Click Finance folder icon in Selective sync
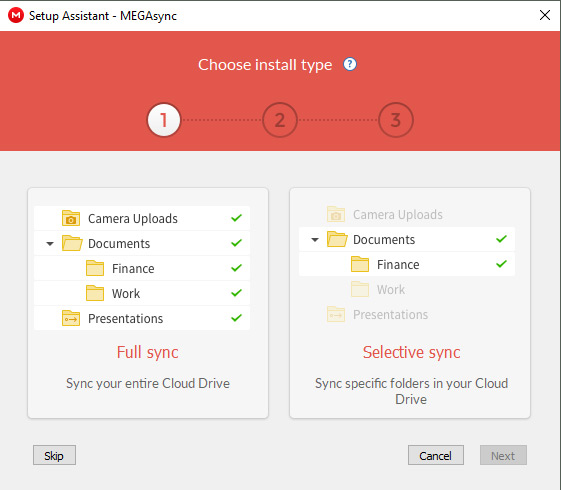 click(360, 264)
